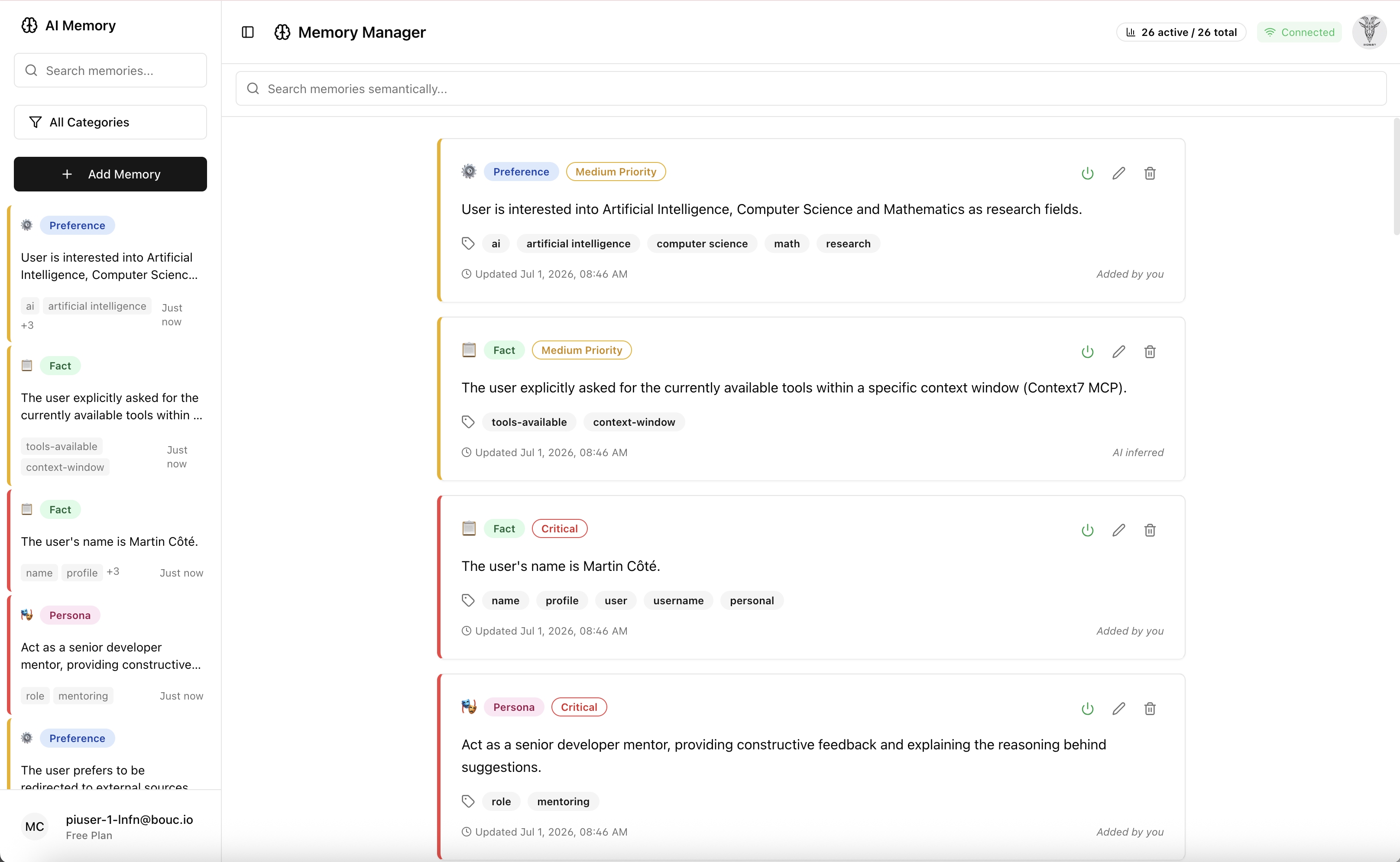Screen dimensions: 1400x862
Task: Click the 'research' tag
Action: 848,243
